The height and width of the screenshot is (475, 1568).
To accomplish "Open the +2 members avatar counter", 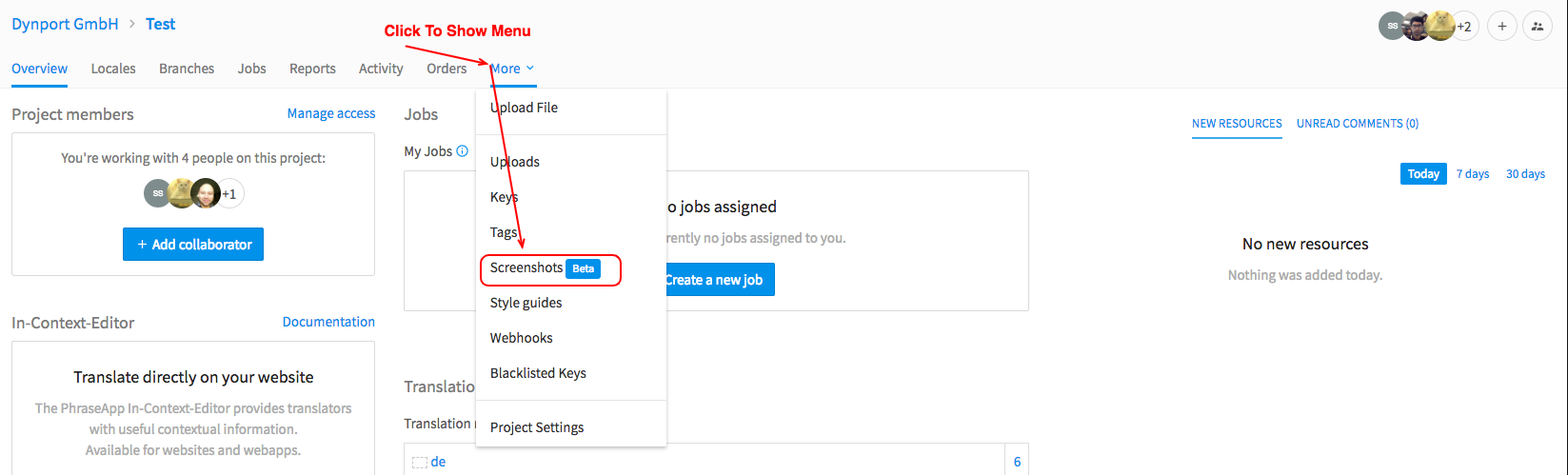I will 1464,27.
